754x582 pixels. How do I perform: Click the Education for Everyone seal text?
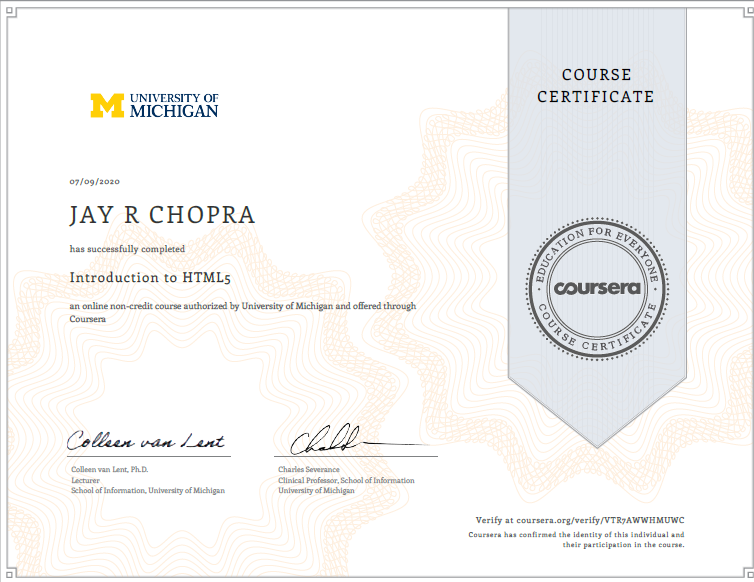tap(597, 249)
